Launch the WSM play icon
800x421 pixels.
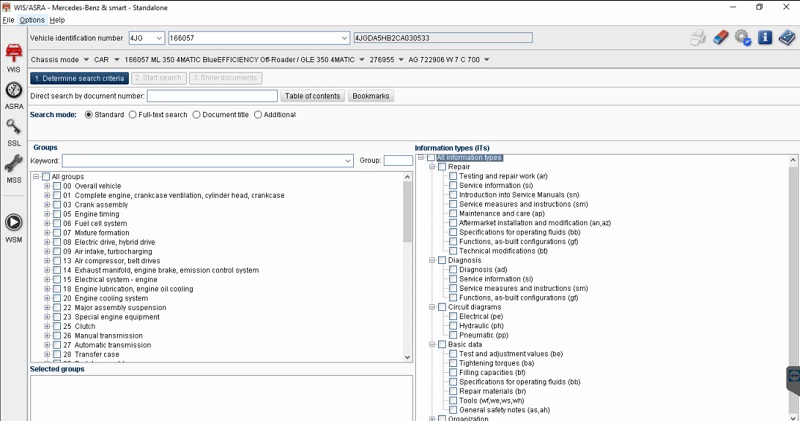point(14,224)
